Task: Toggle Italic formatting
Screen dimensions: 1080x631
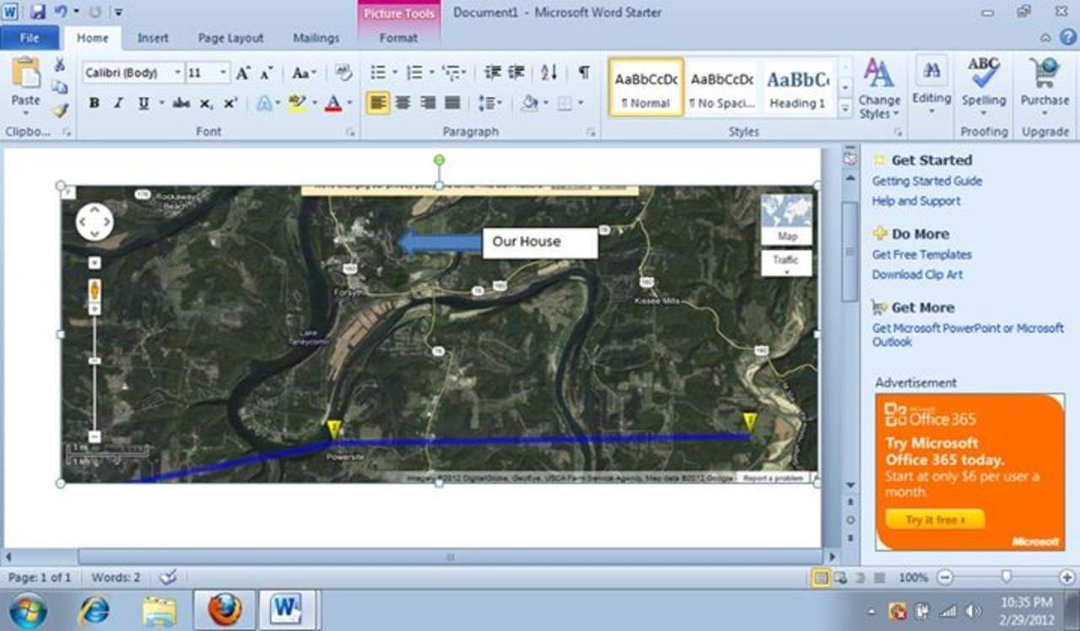Action: (x=118, y=103)
